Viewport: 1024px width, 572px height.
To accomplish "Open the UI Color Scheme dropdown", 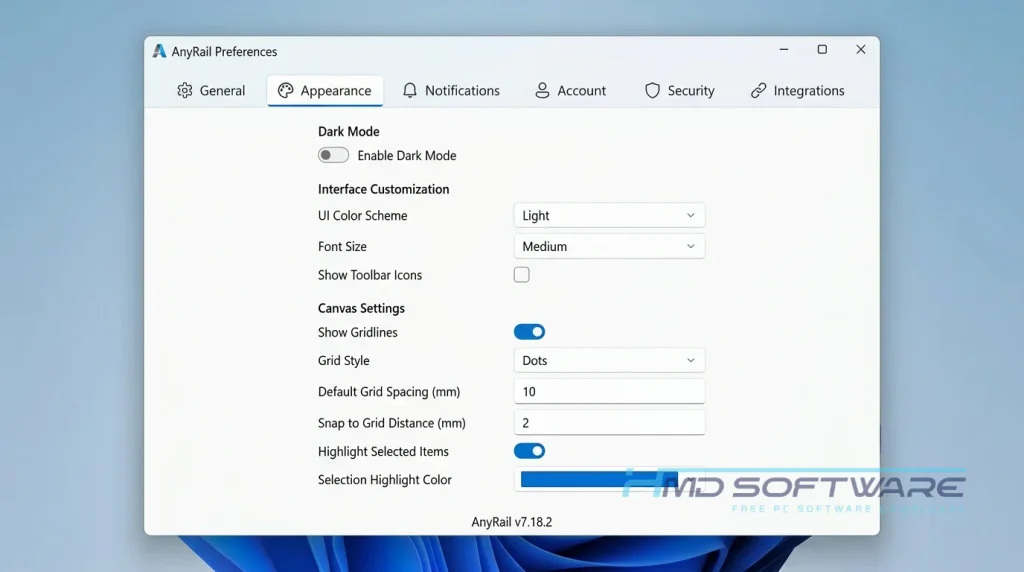I will pyautogui.click(x=609, y=215).
